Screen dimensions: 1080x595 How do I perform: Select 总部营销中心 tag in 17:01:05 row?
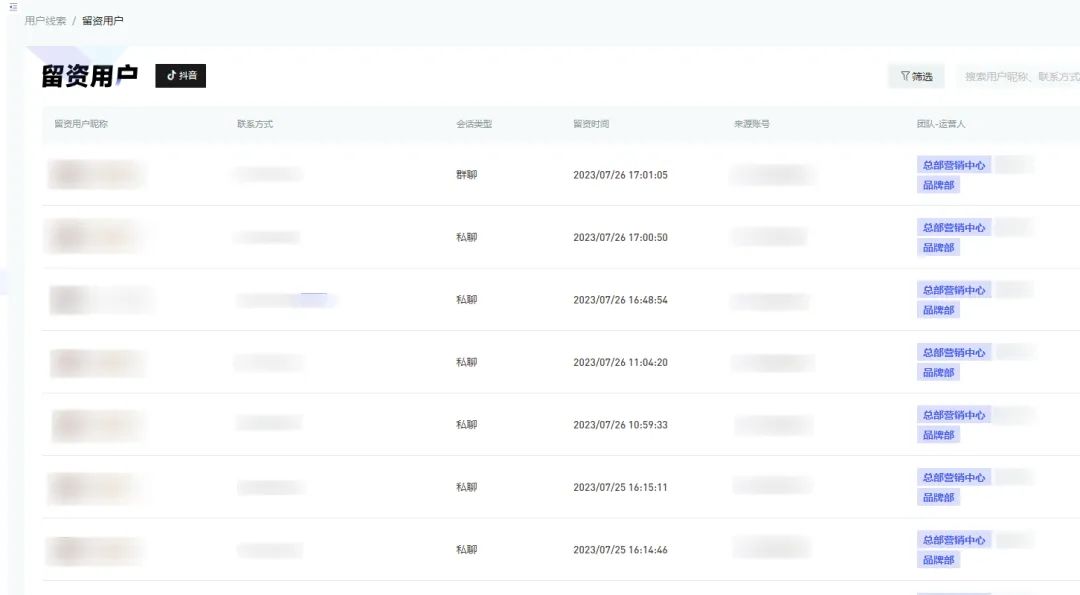[954, 165]
